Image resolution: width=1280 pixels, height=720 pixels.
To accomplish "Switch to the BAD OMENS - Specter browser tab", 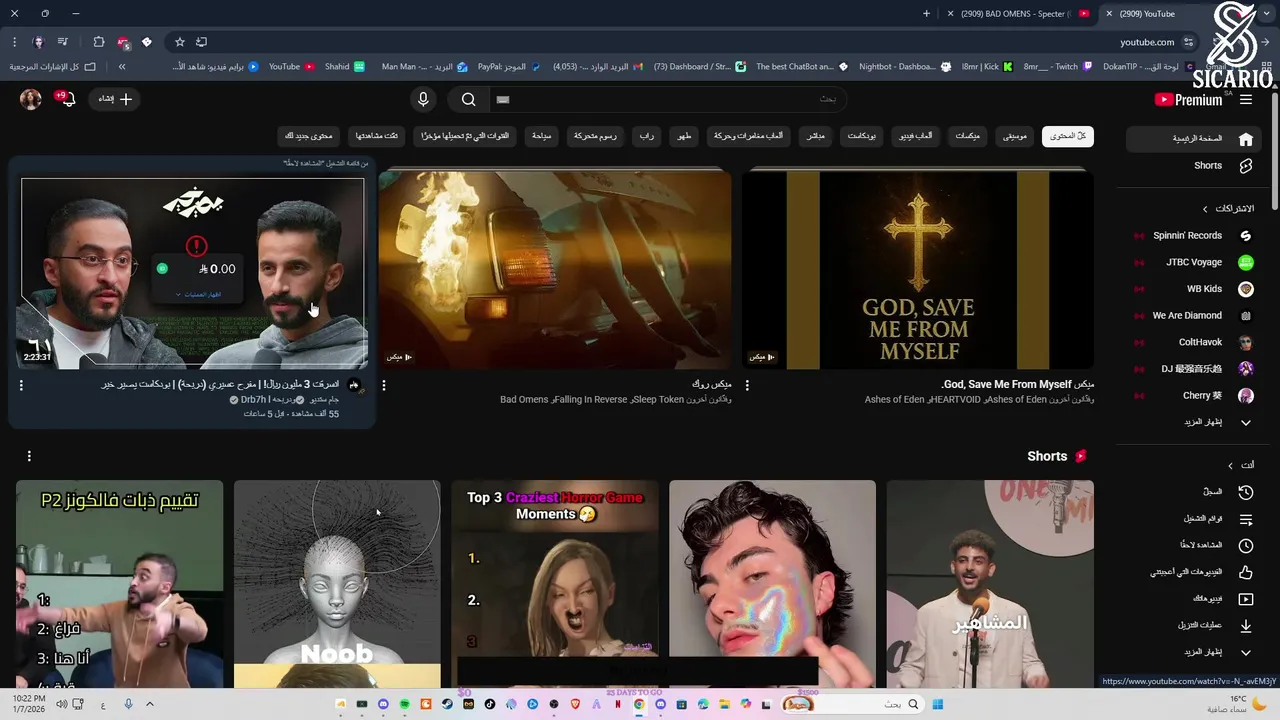I will point(1018,14).
